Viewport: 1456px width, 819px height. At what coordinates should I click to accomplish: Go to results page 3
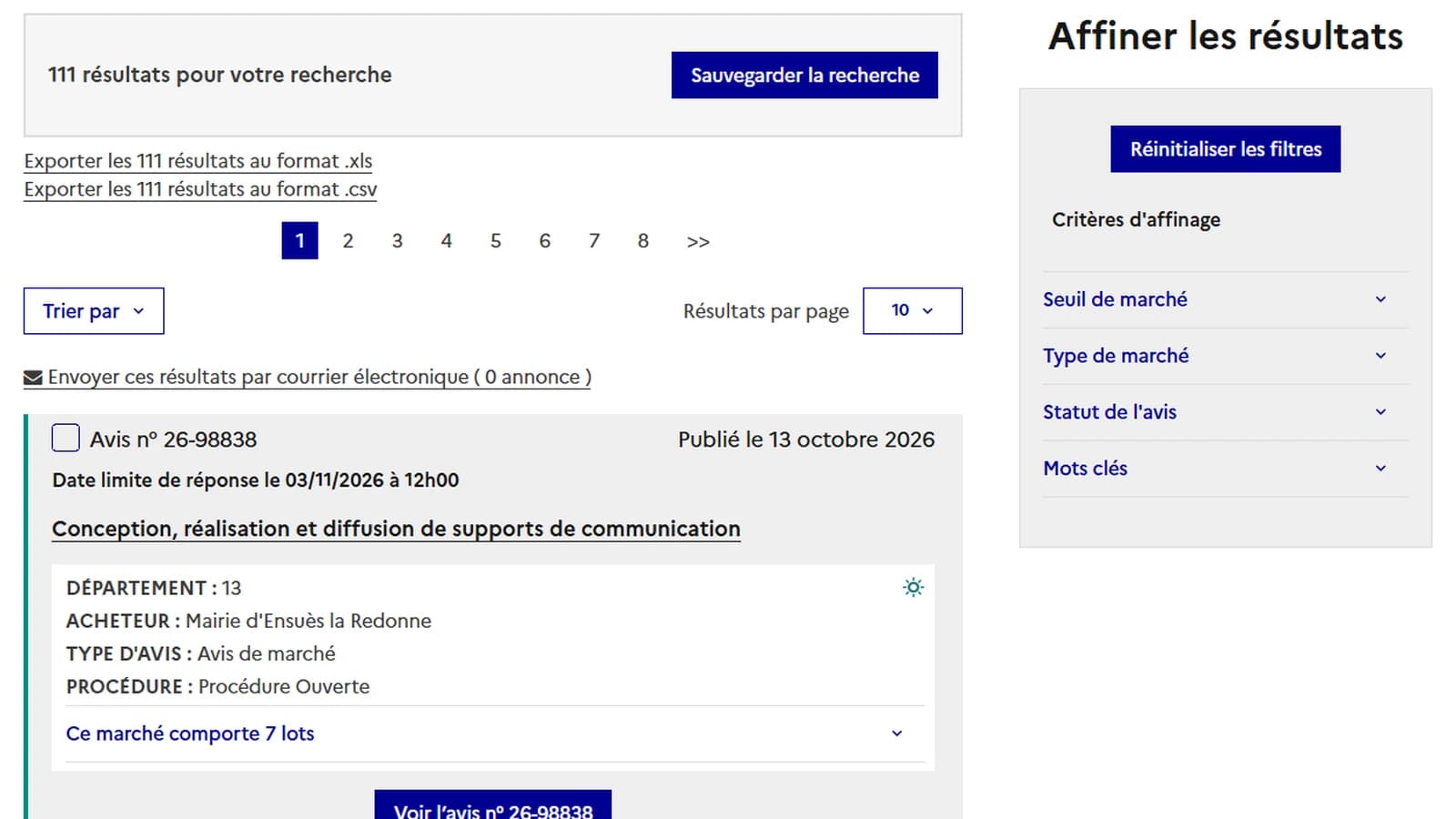pos(397,241)
